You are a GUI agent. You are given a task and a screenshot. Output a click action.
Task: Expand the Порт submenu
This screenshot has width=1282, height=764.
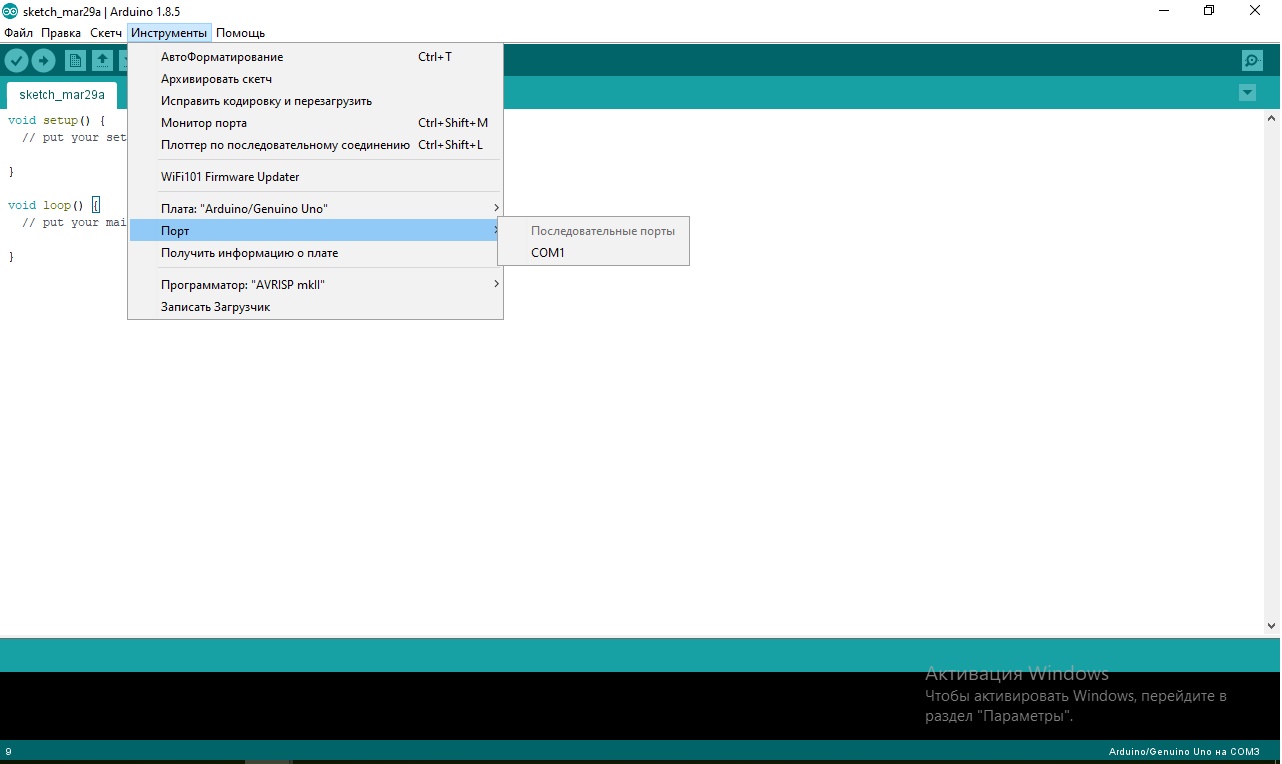pyautogui.click(x=315, y=231)
